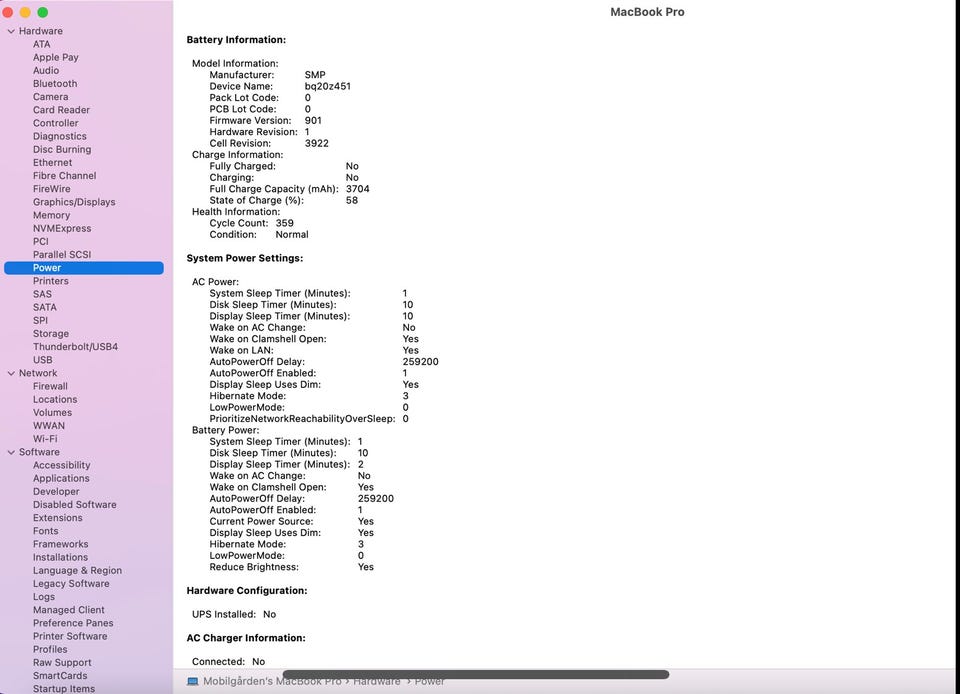Open Volumes under Network
Viewport: 960px width, 694px height.
[52, 412]
